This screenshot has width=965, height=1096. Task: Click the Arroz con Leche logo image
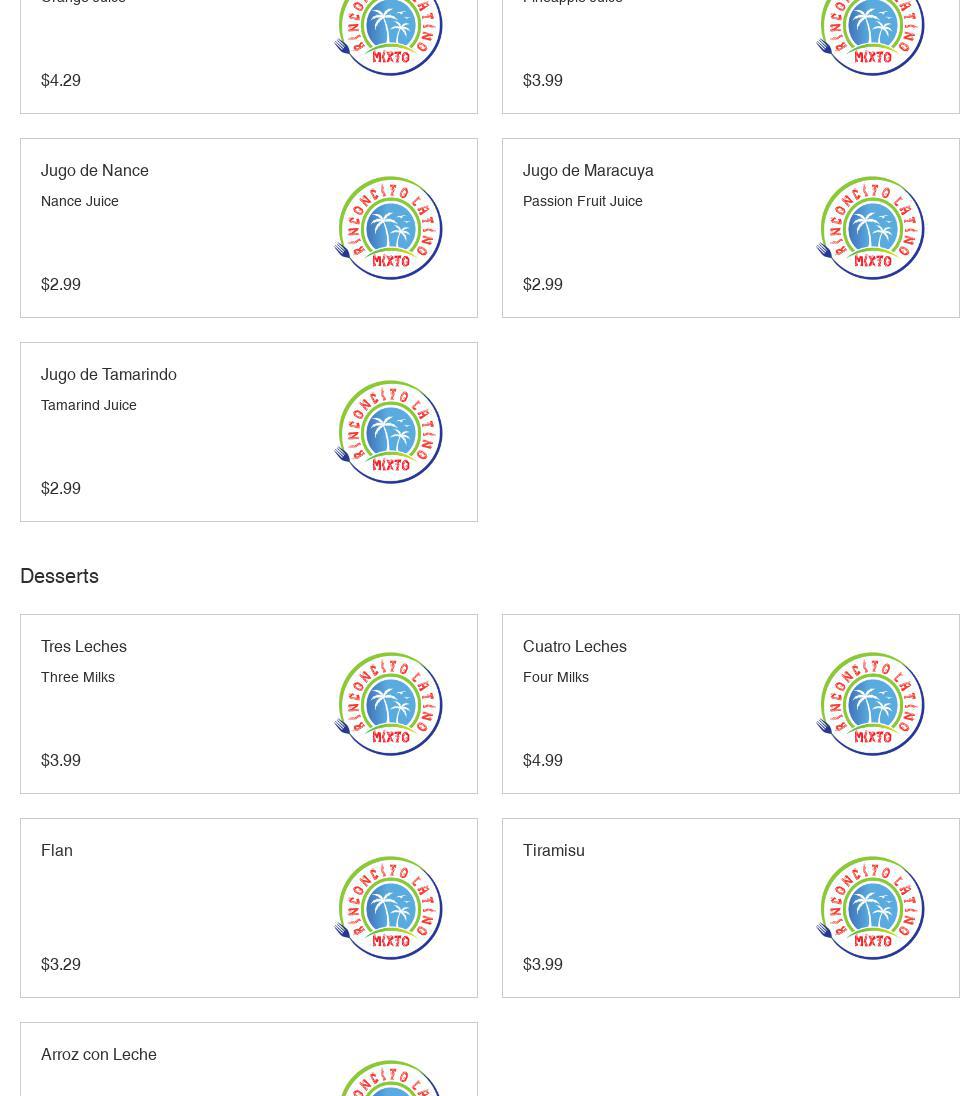click(388, 1078)
